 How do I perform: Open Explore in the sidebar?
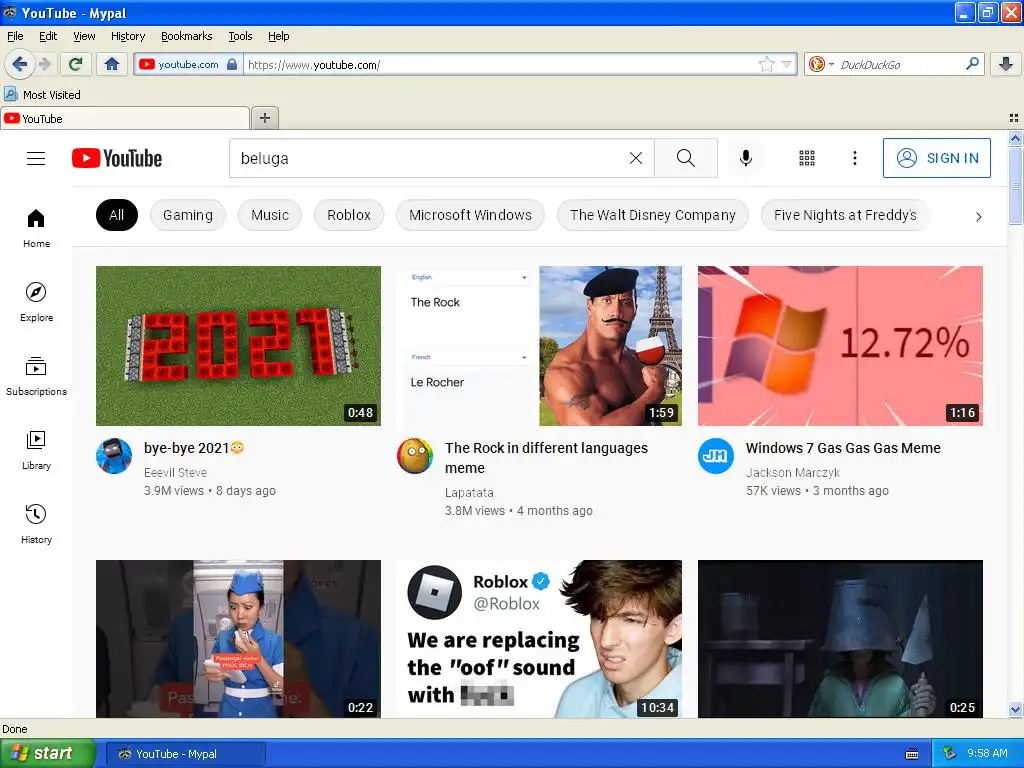(x=36, y=302)
